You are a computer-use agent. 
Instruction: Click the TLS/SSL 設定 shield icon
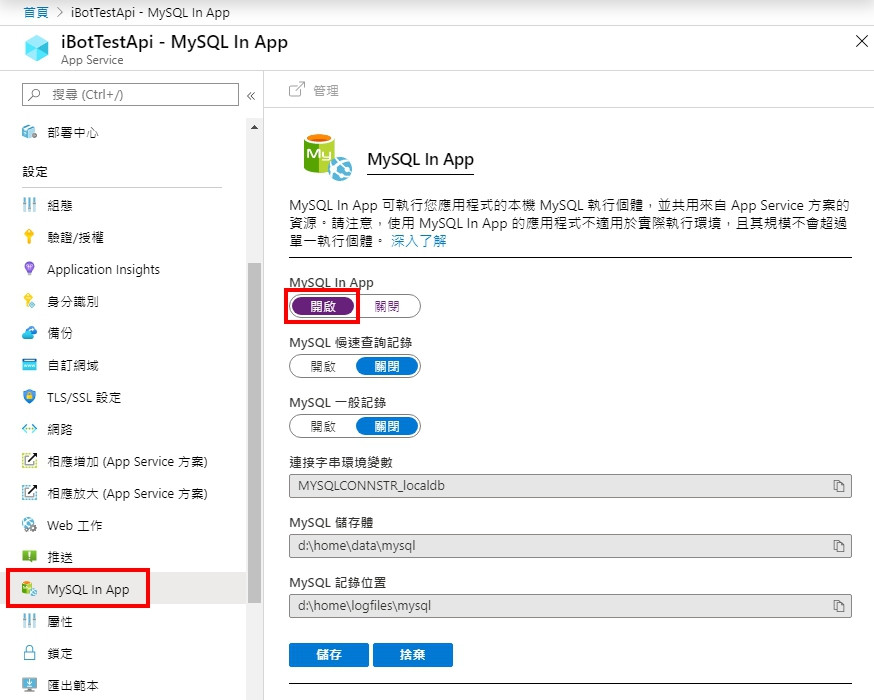tap(29, 397)
